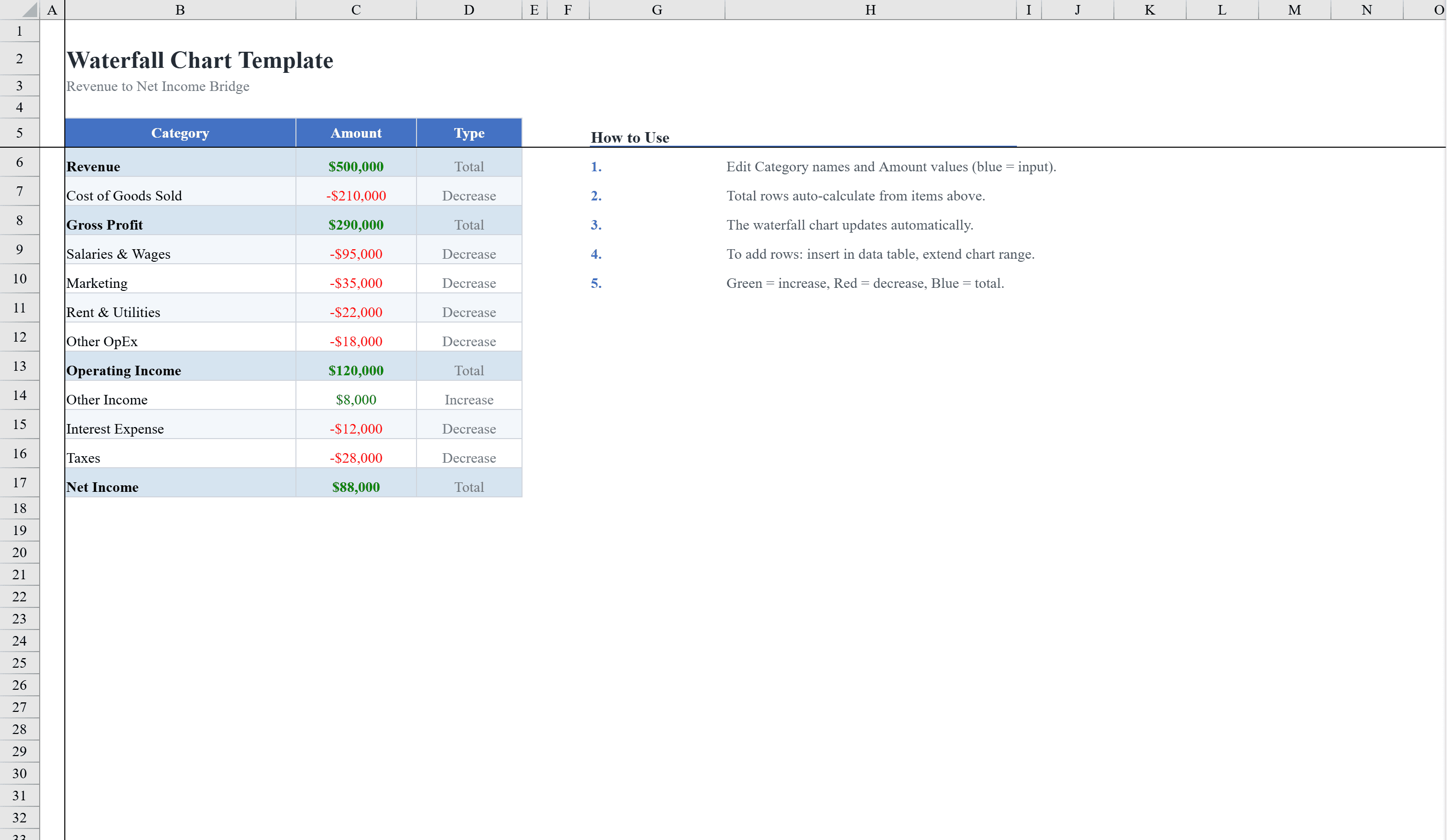Select column header H

(x=870, y=9)
